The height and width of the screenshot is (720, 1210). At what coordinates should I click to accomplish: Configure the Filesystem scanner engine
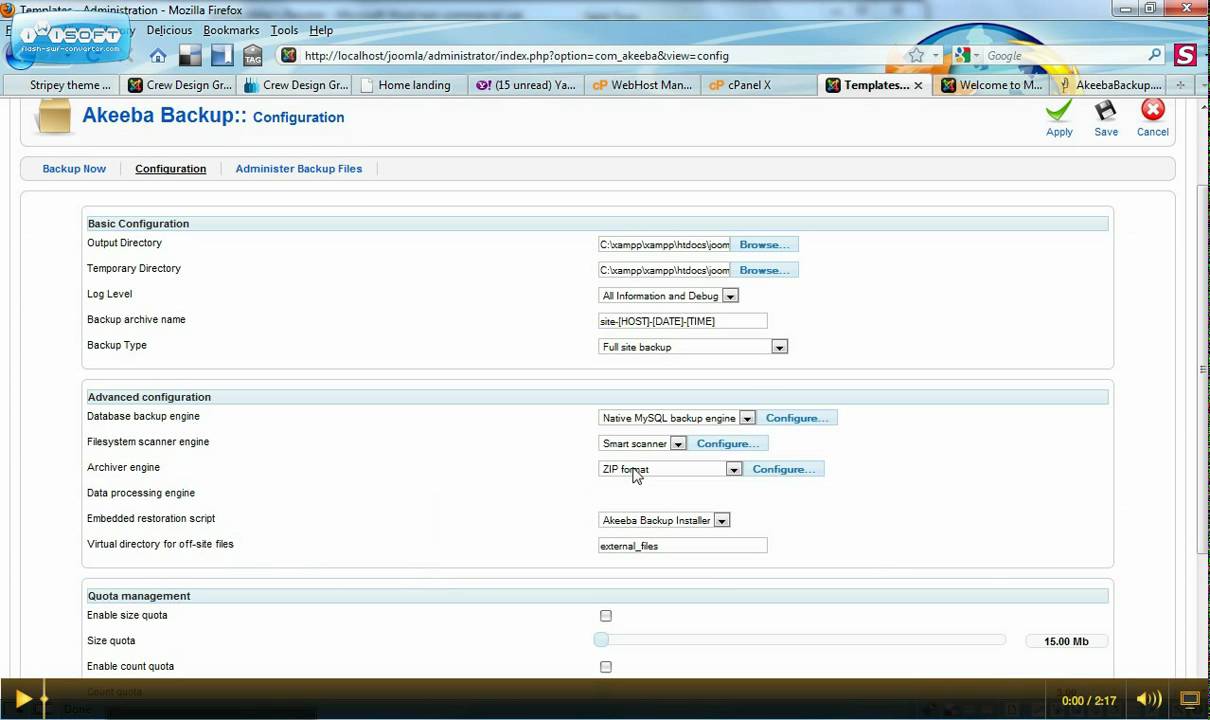click(727, 444)
